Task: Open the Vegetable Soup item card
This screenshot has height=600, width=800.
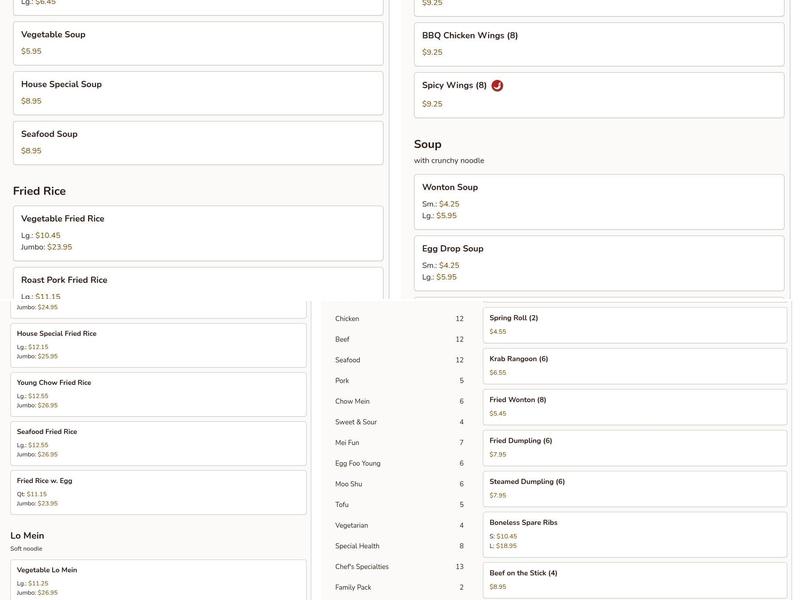Action: pyautogui.click(x=198, y=43)
